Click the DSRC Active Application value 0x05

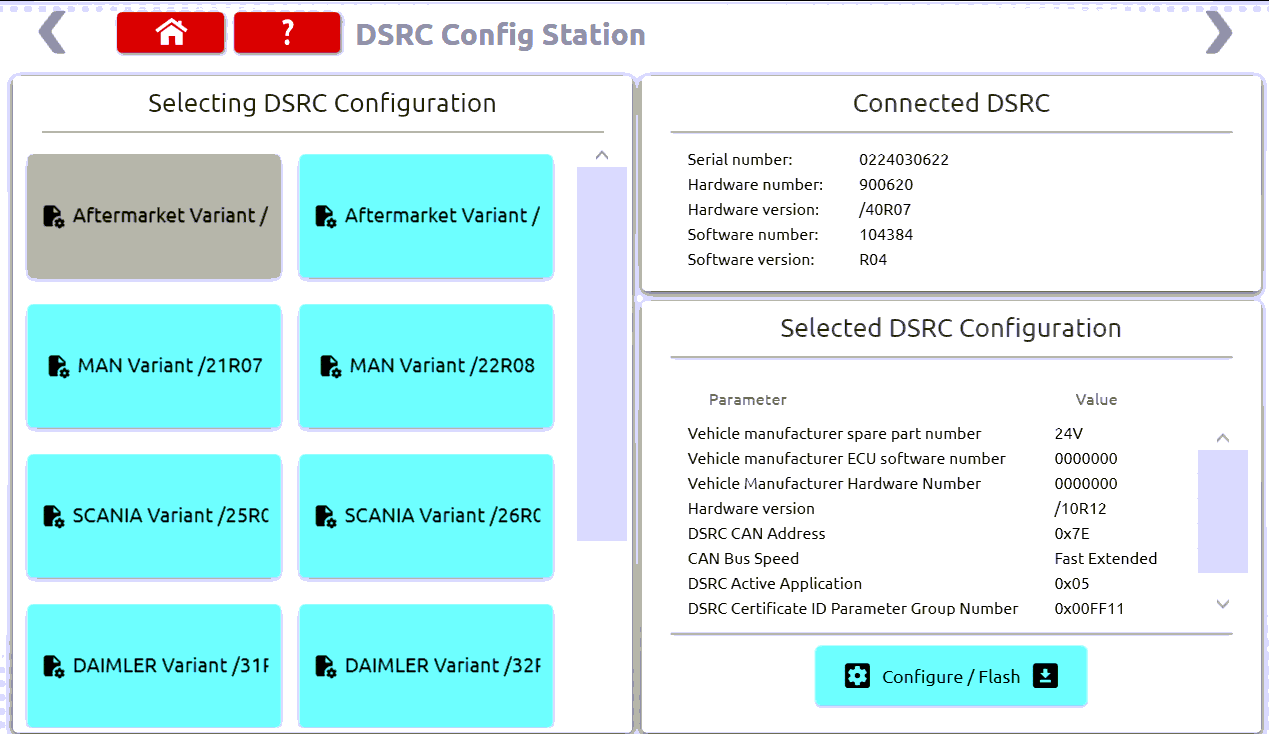pos(1072,584)
